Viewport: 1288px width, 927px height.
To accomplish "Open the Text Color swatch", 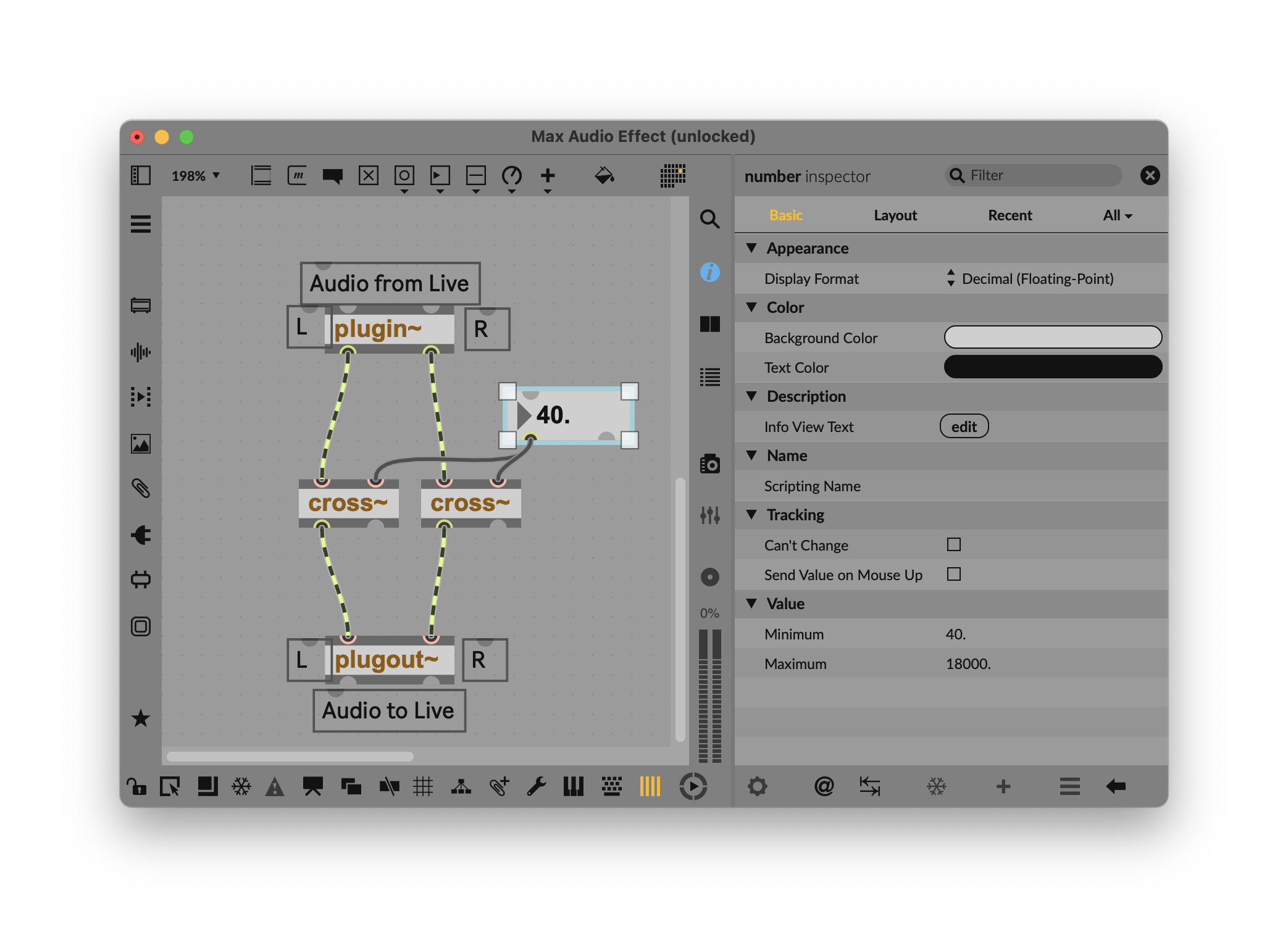I will point(1052,367).
